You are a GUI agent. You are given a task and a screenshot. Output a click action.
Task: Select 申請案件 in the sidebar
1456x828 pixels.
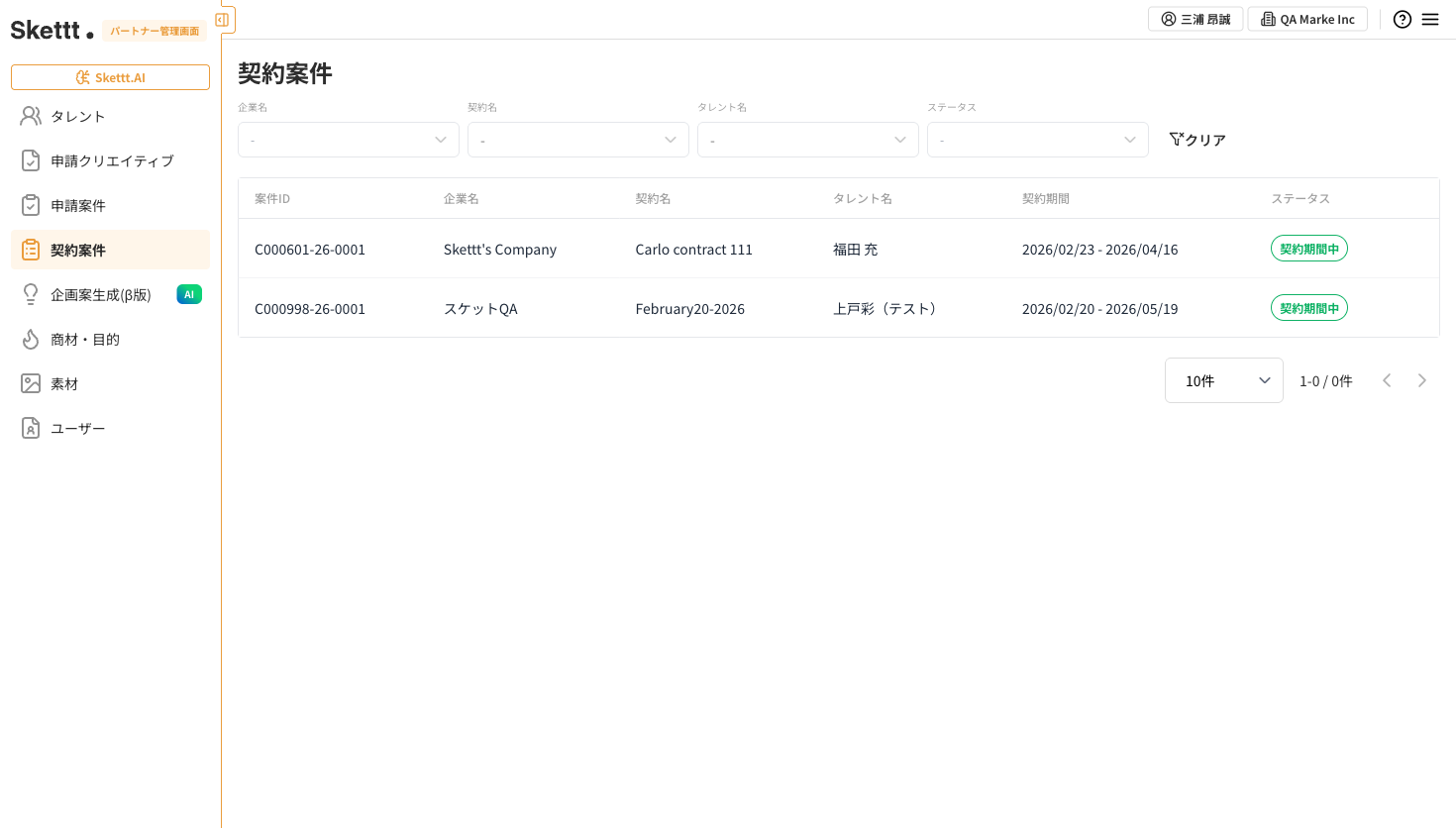pos(78,205)
